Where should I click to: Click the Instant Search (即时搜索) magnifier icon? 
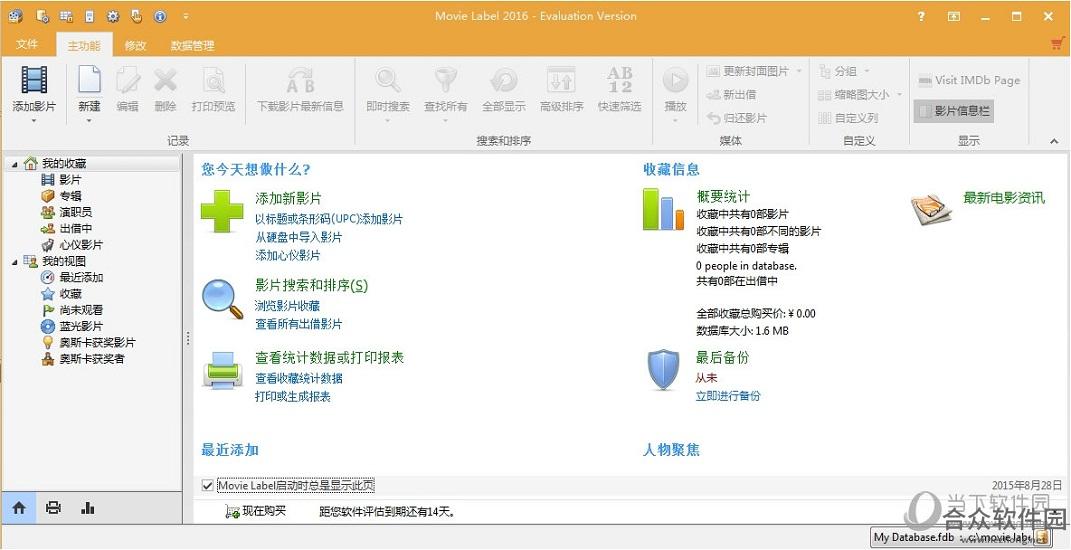388,79
